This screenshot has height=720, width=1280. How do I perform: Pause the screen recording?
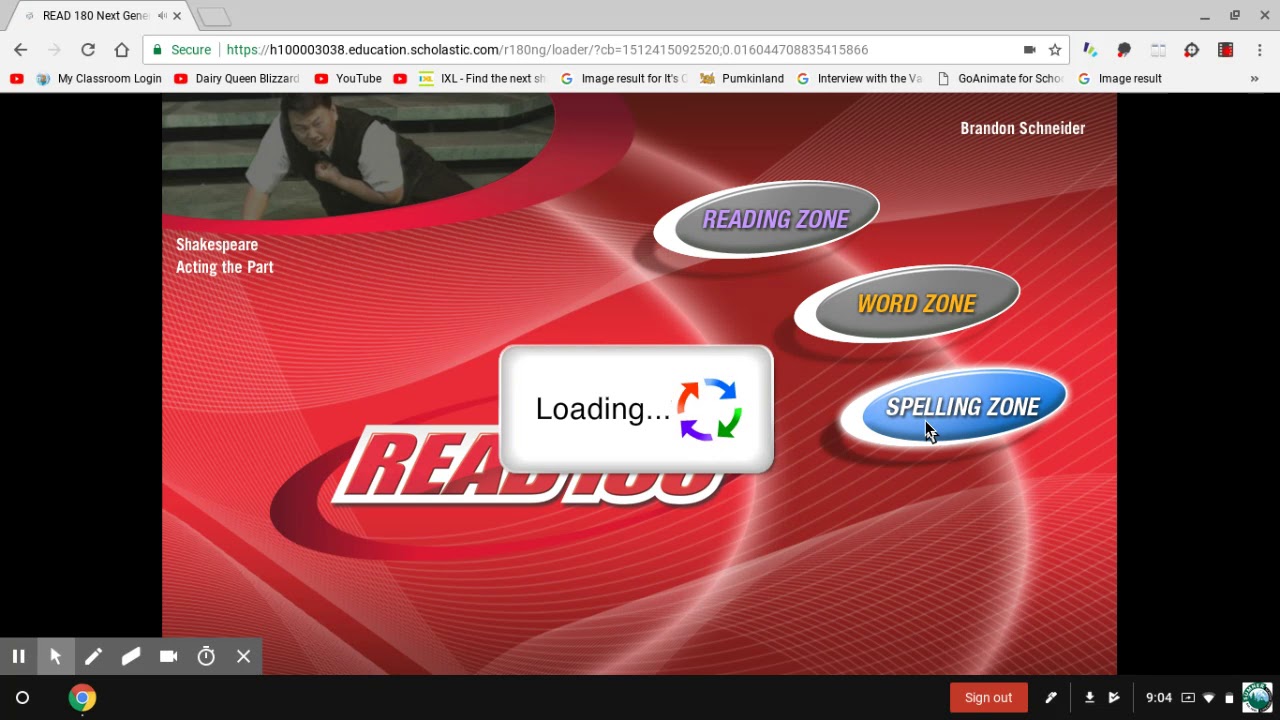(x=18, y=656)
